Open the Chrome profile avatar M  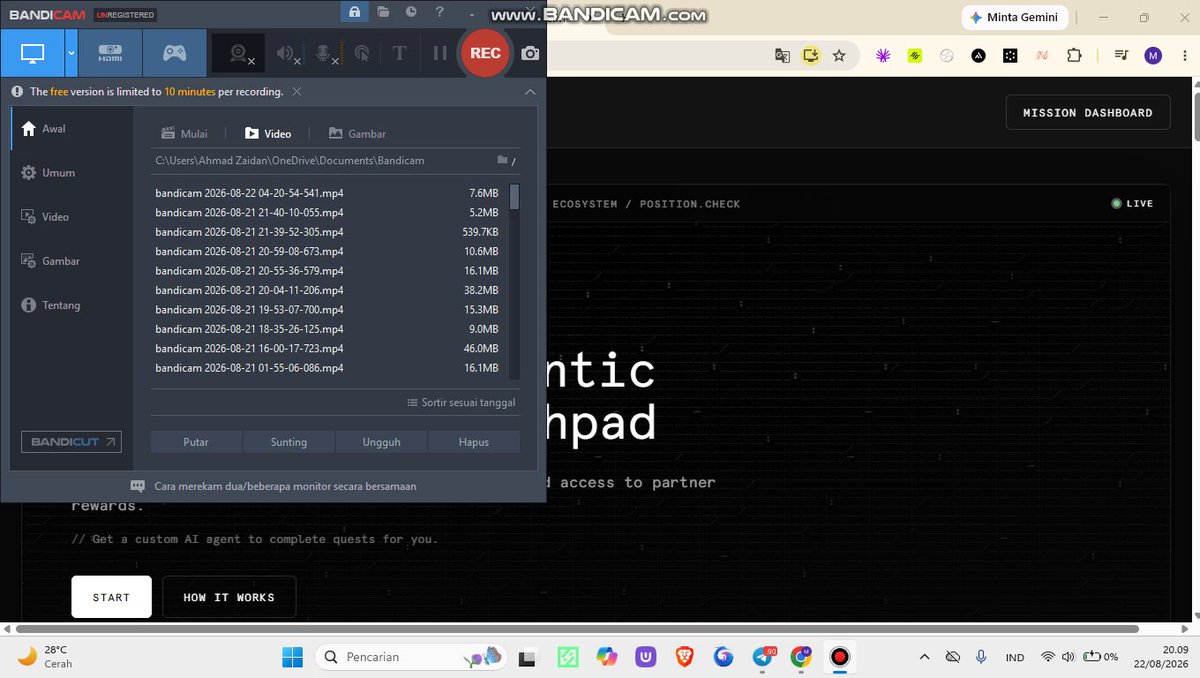[x=1153, y=56]
